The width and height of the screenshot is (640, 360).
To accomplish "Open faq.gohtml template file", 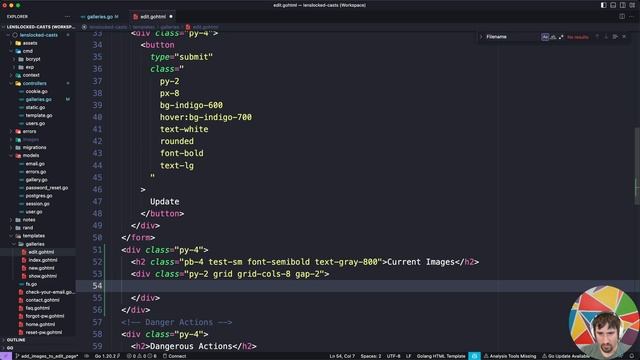I will click(x=38, y=308).
